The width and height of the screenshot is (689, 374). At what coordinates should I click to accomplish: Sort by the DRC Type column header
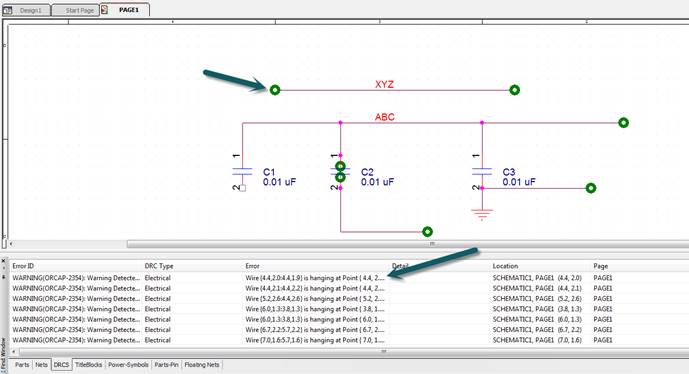[x=159, y=266]
